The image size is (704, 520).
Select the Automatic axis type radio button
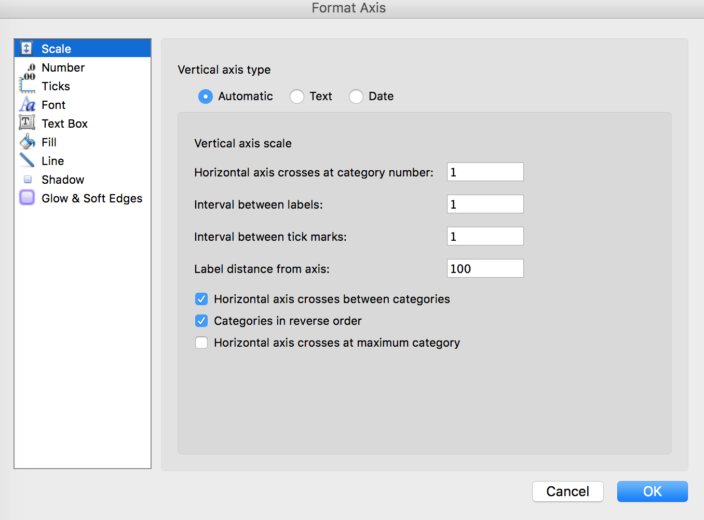[205, 96]
